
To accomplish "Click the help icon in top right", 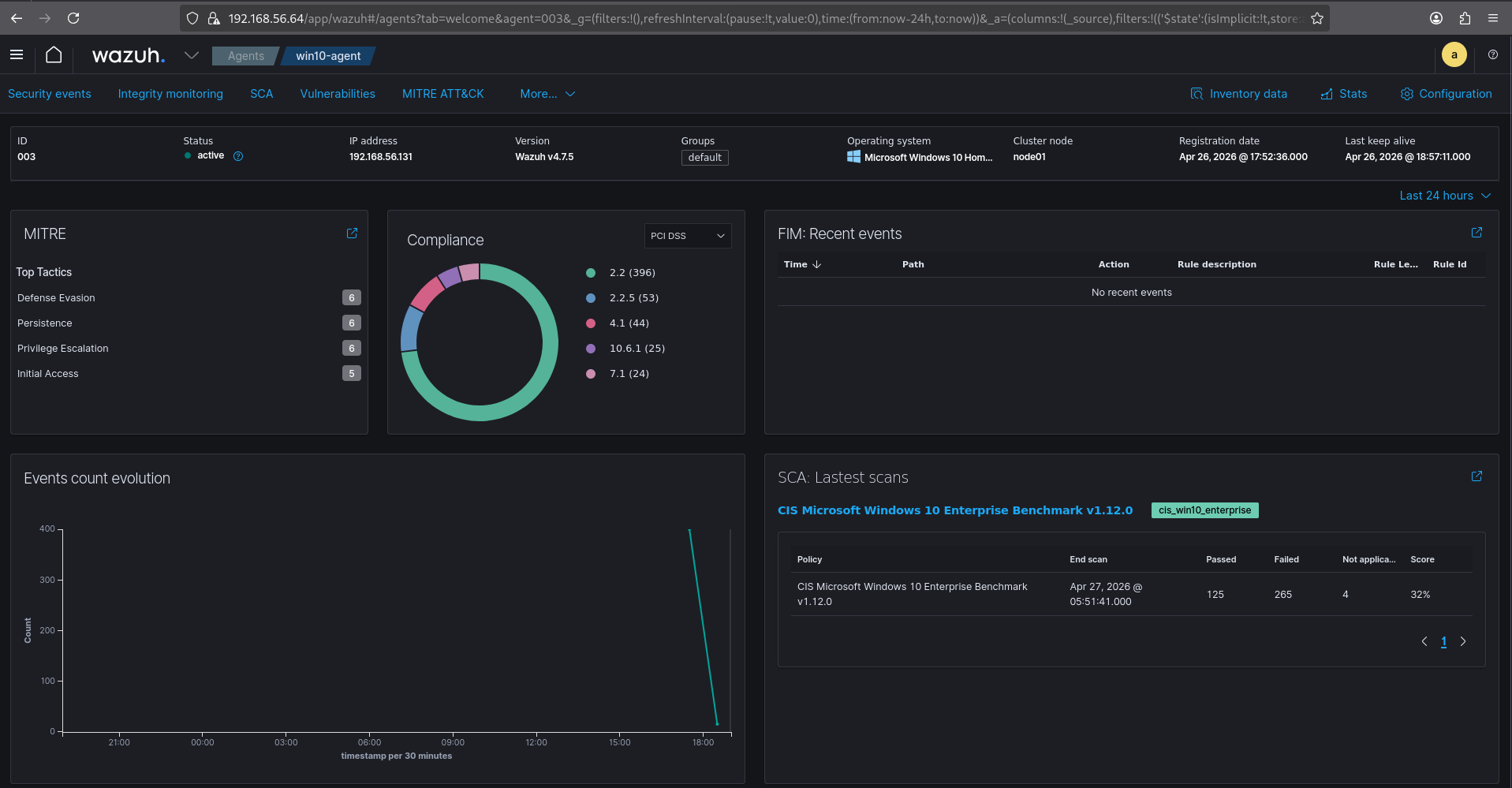I will 1492,55.
